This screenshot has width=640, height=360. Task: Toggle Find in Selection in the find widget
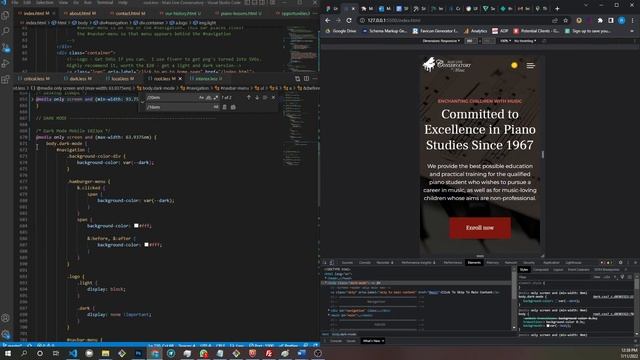pyautogui.click(x=265, y=98)
